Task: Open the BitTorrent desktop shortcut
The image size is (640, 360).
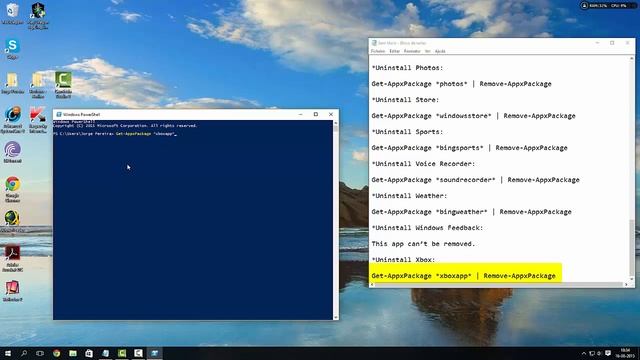Action: click(x=12, y=153)
